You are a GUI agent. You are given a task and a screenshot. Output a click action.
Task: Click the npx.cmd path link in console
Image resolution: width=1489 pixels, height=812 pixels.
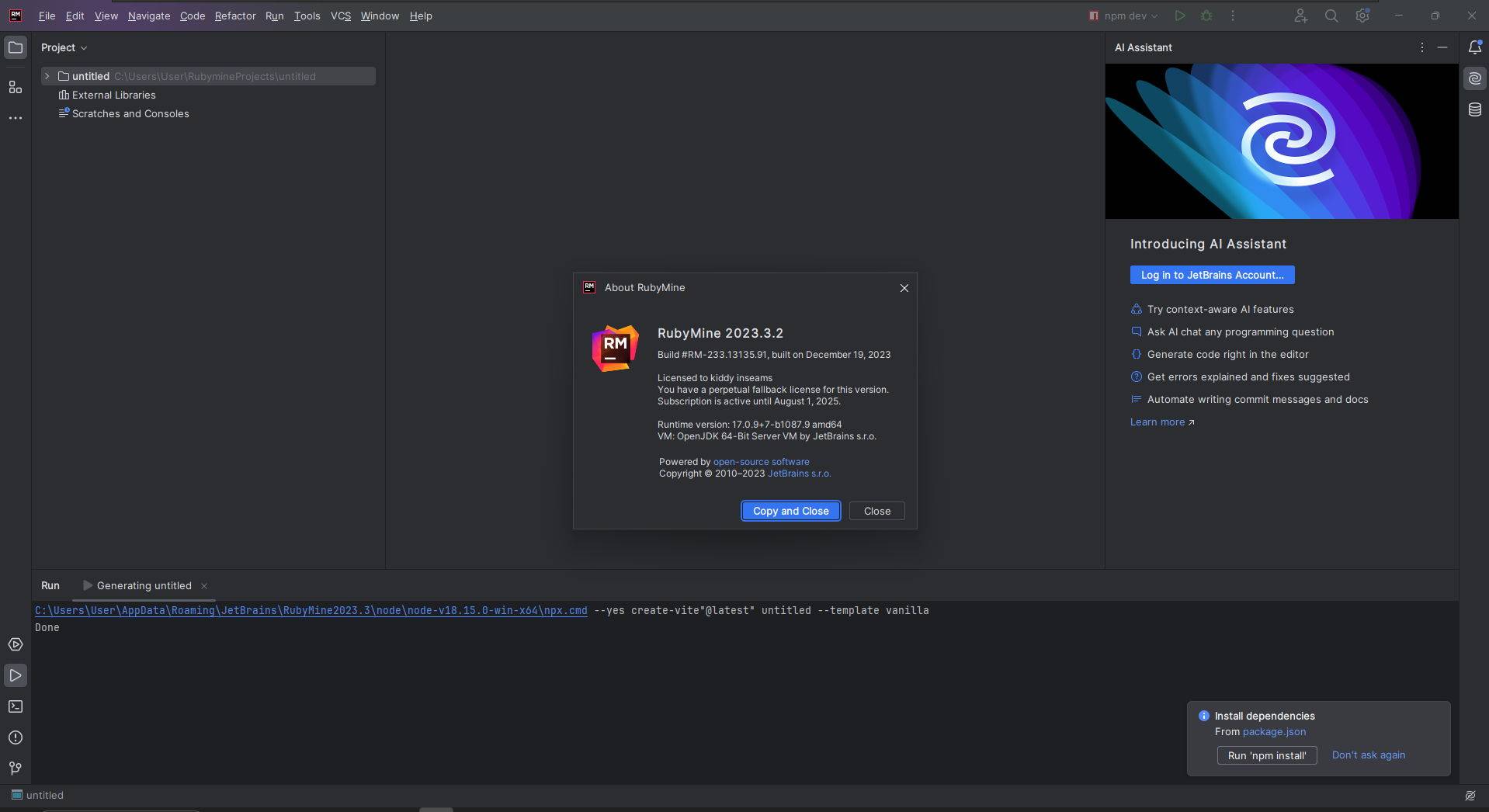click(x=311, y=611)
